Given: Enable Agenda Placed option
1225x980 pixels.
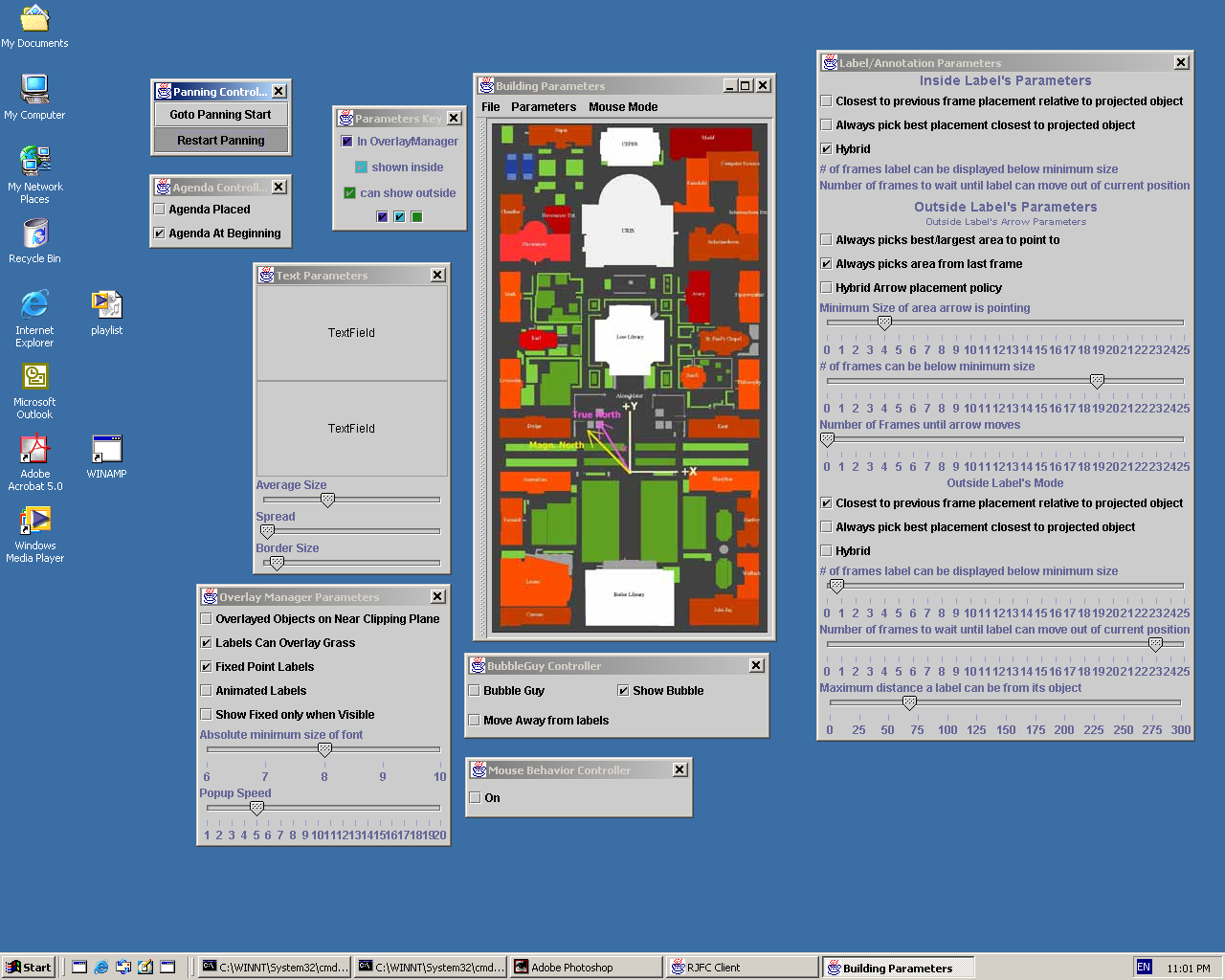Looking at the screenshot, I should [159, 209].
